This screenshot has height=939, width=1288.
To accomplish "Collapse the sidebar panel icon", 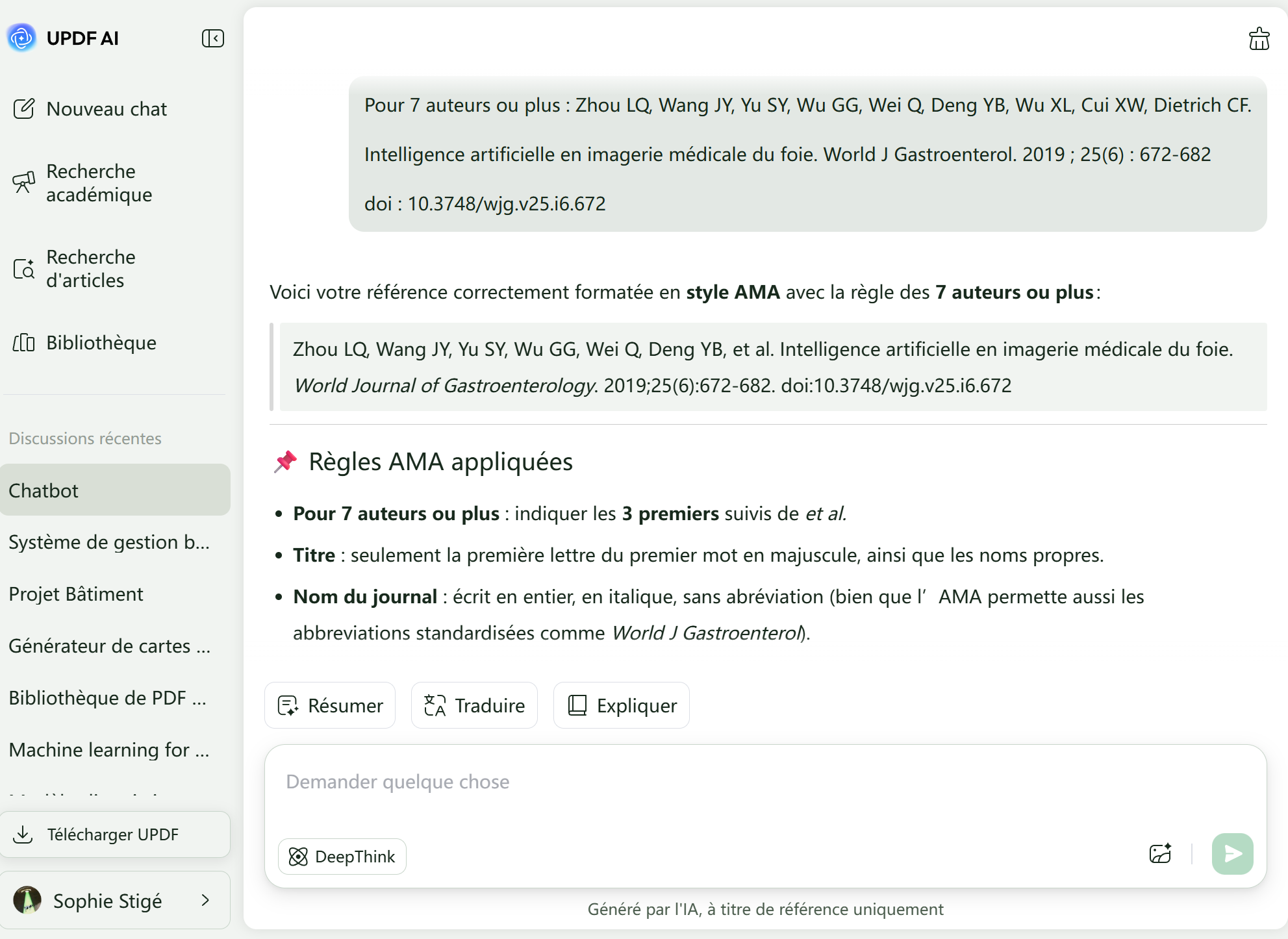I will (x=212, y=38).
